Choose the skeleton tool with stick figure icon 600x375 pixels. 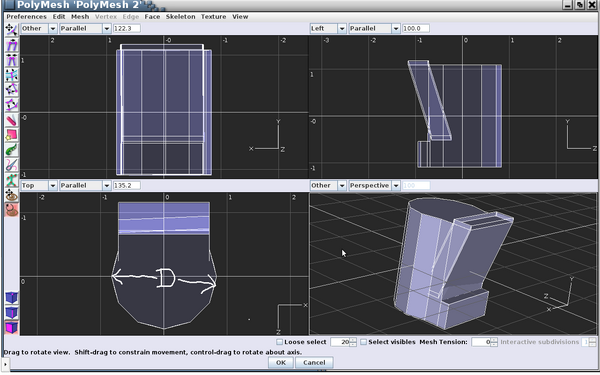[x=11, y=180]
